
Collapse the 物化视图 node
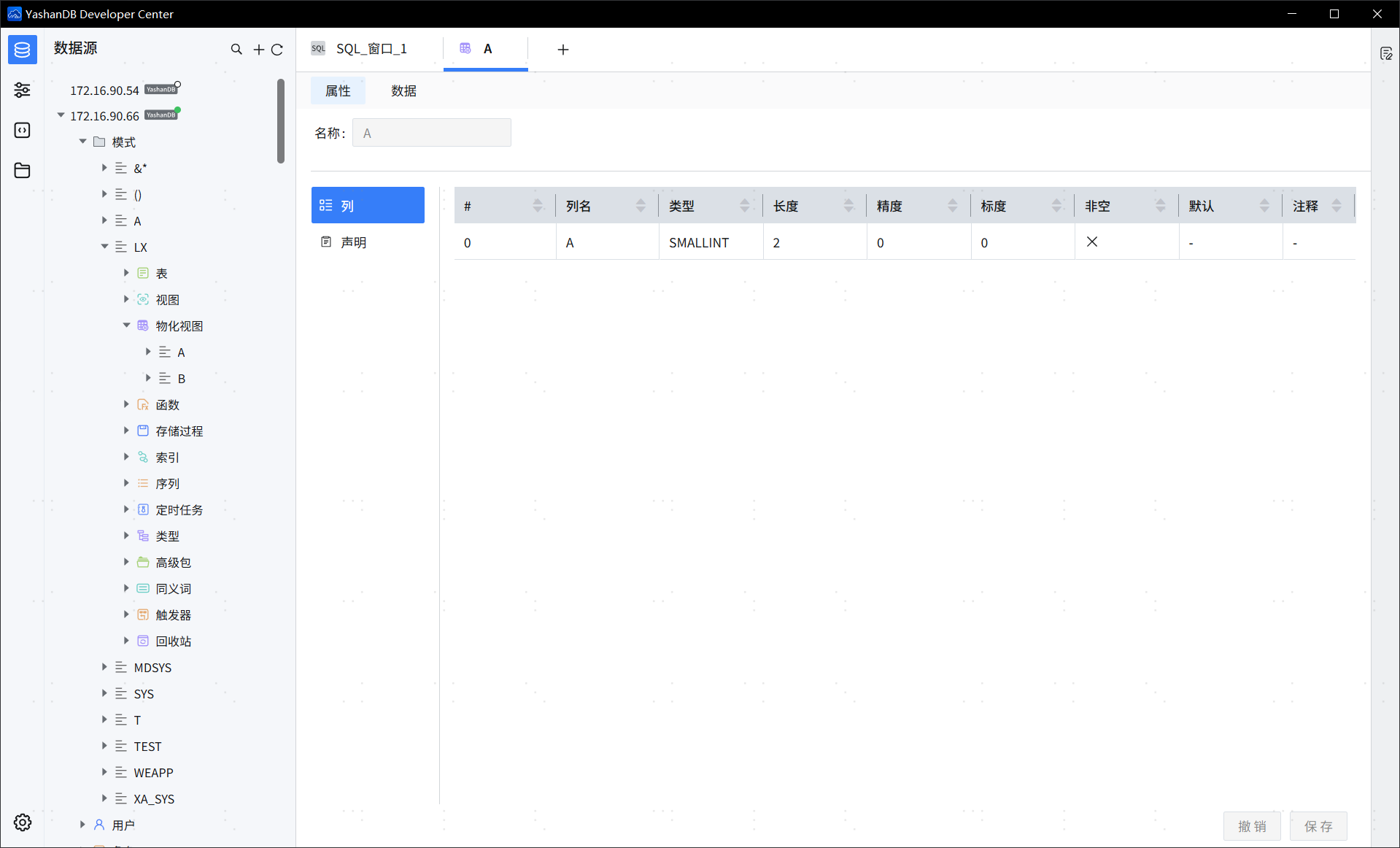tap(126, 325)
